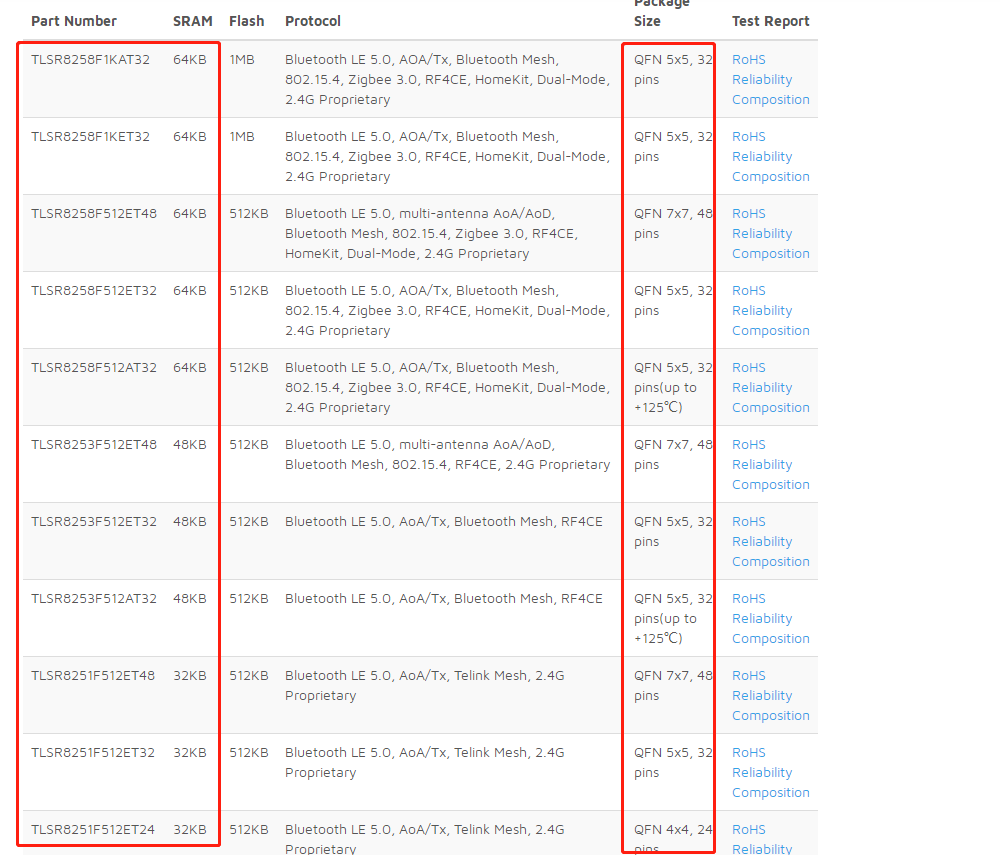Click 512KB flash value for TLSR8253F512AT32
Viewport: 1000px width, 855px height.
click(x=249, y=599)
